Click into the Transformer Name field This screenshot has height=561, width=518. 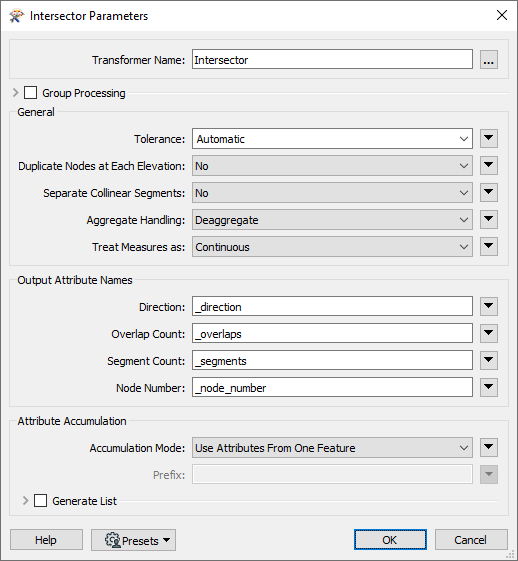coord(332,59)
